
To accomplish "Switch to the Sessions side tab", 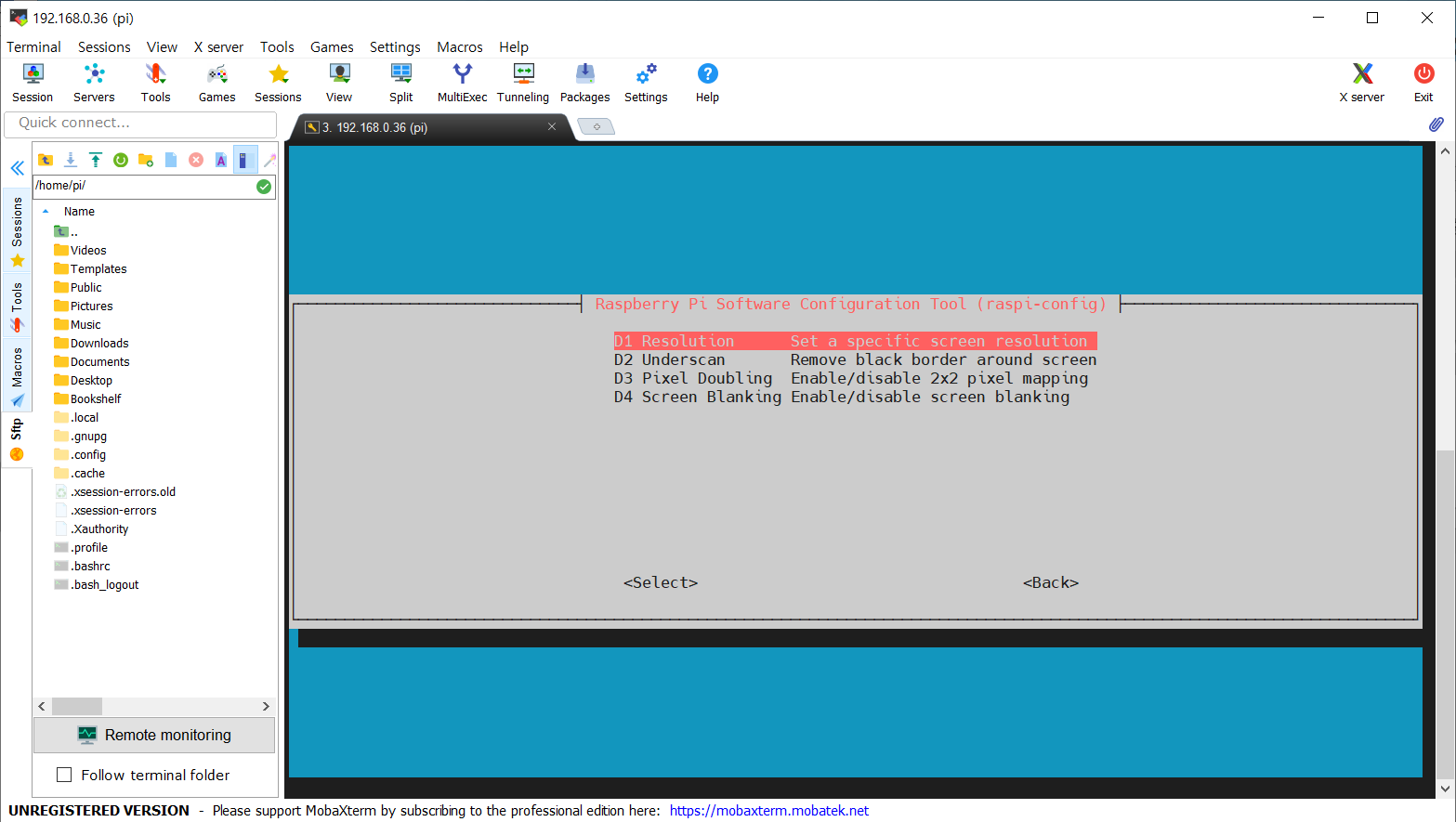I will 17,230.
